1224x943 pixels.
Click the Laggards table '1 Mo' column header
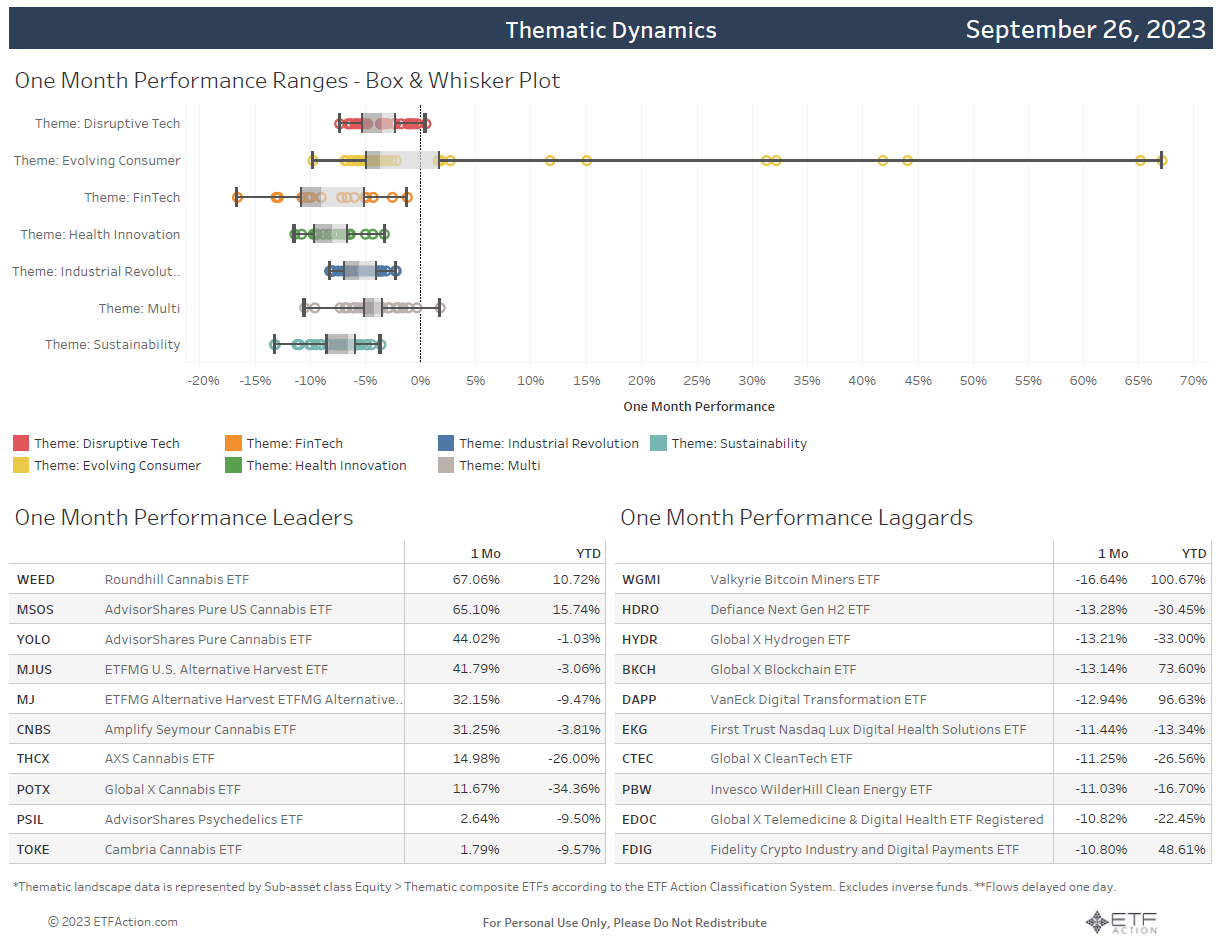(x=1113, y=554)
